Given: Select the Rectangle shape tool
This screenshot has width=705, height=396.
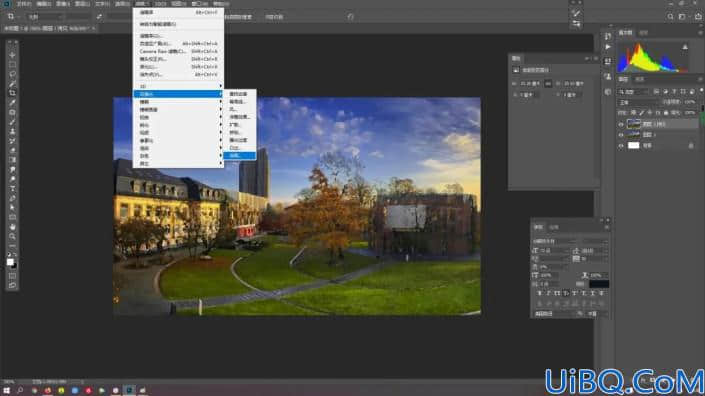Looking at the screenshot, I should [x=12, y=217].
